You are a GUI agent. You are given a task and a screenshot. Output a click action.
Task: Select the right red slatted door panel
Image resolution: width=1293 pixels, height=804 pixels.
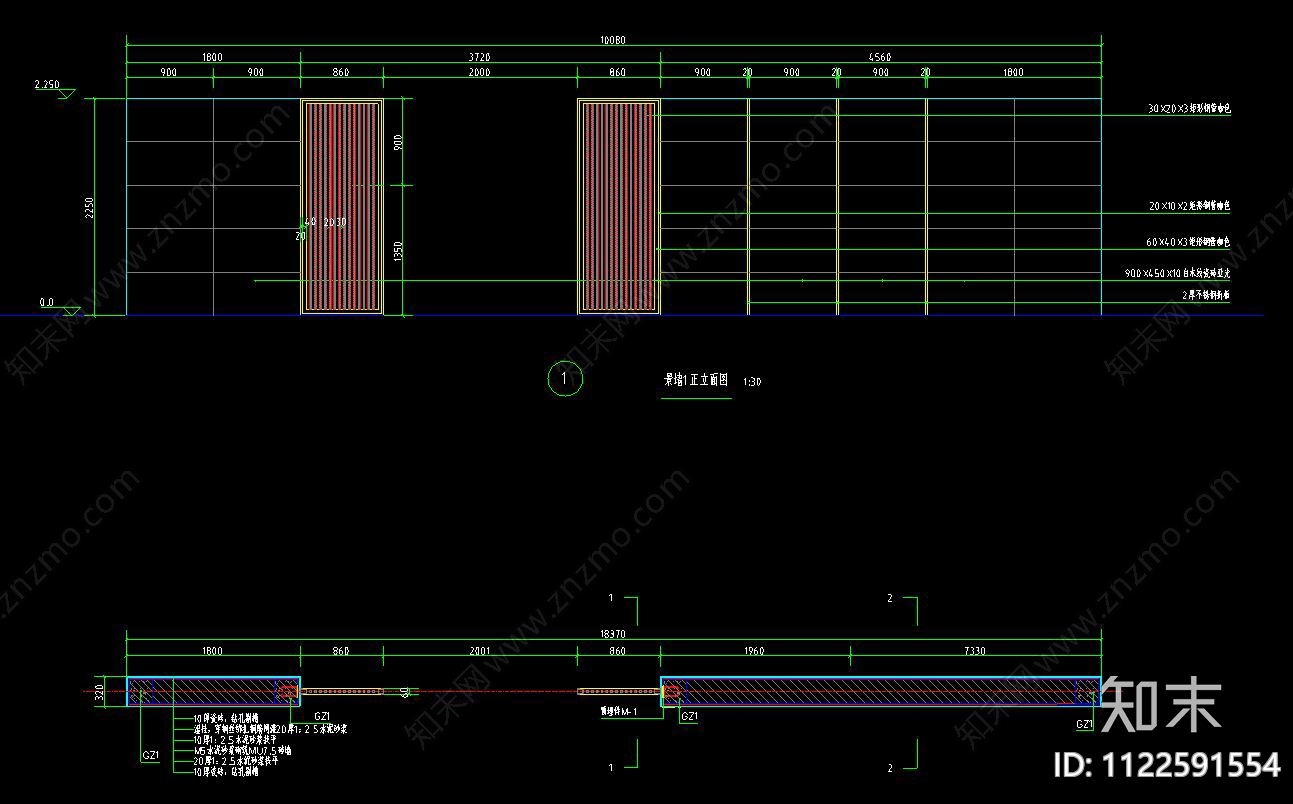pos(618,207)
